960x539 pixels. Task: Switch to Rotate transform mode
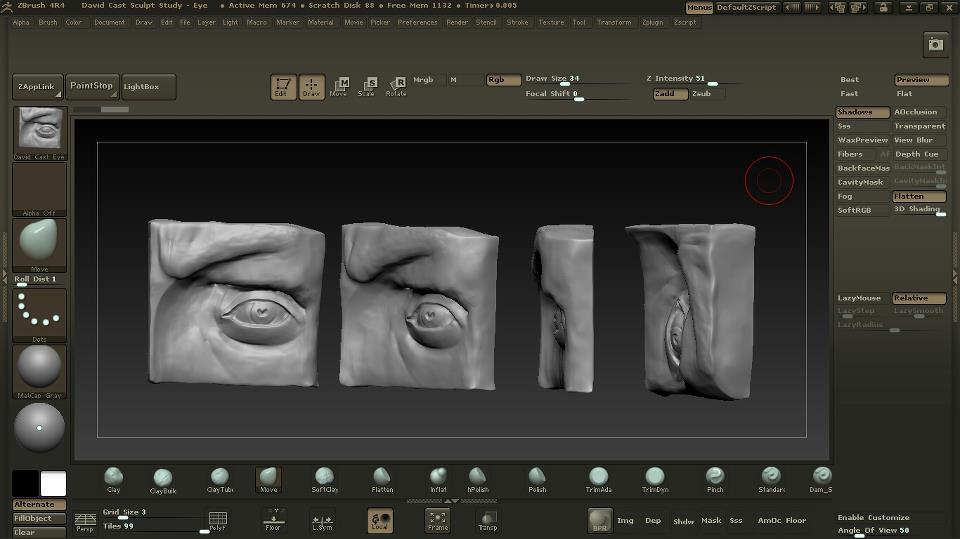point(396,87)
